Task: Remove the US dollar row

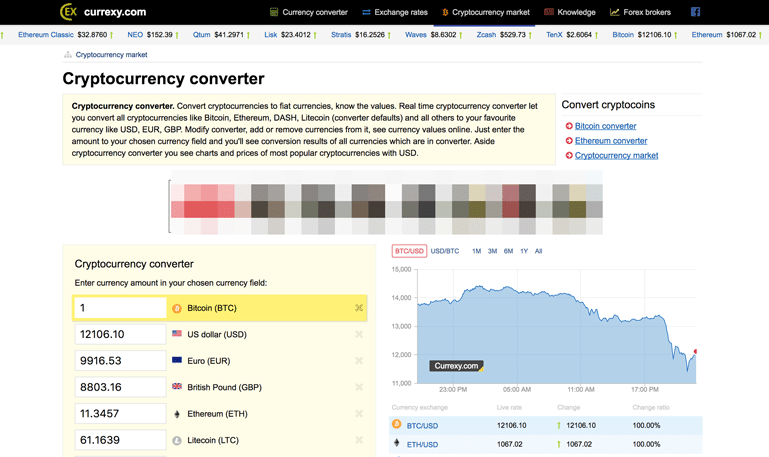Action: coord(359,334)
